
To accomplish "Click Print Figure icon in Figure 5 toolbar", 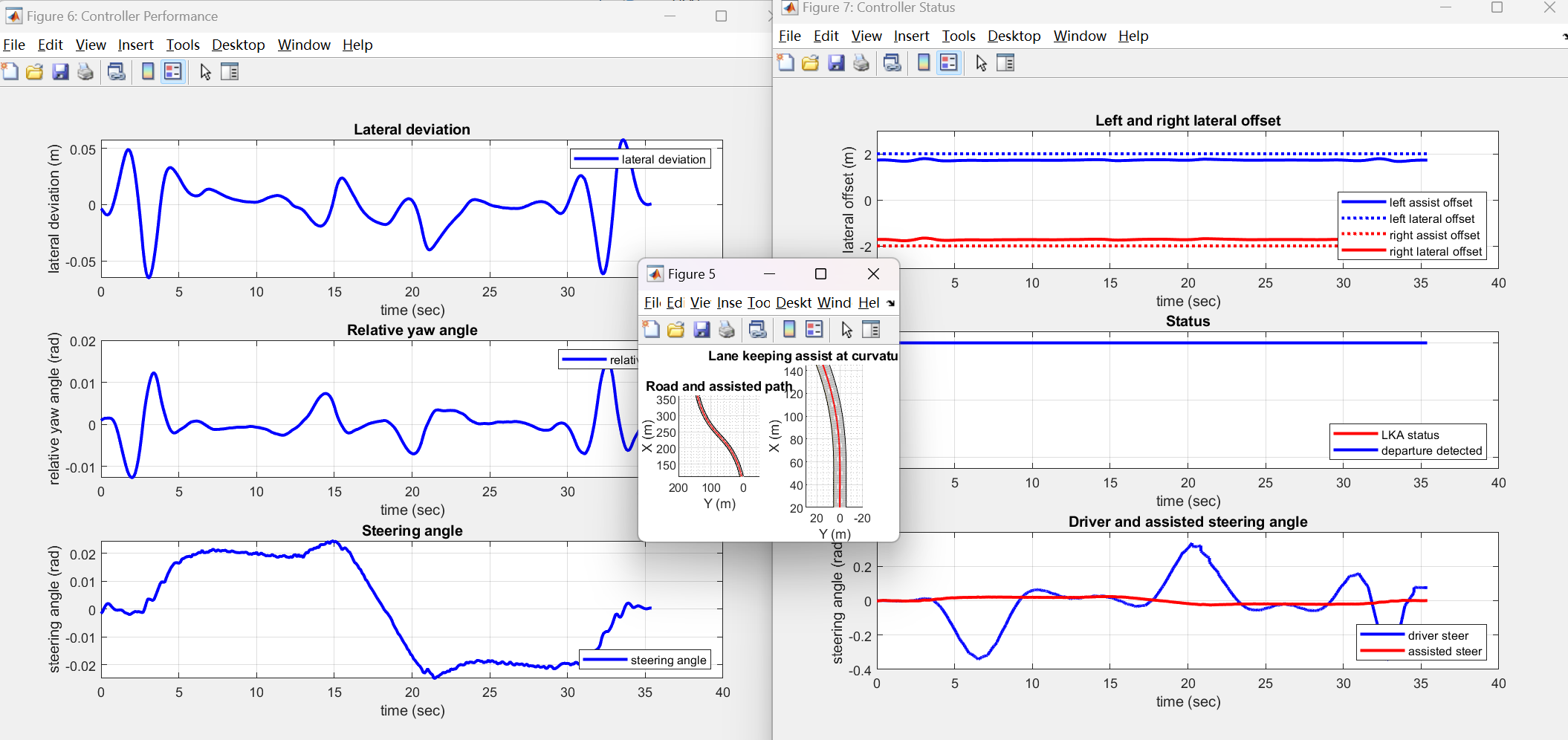I will click(x=727, y=329).
